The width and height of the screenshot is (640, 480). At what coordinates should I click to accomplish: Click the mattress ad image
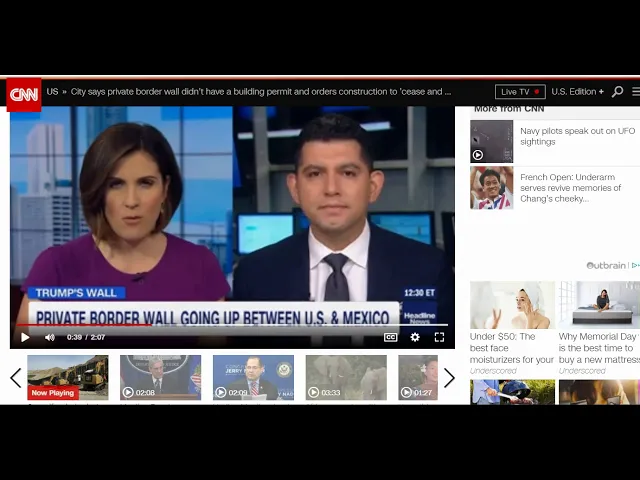click(599, 305)
